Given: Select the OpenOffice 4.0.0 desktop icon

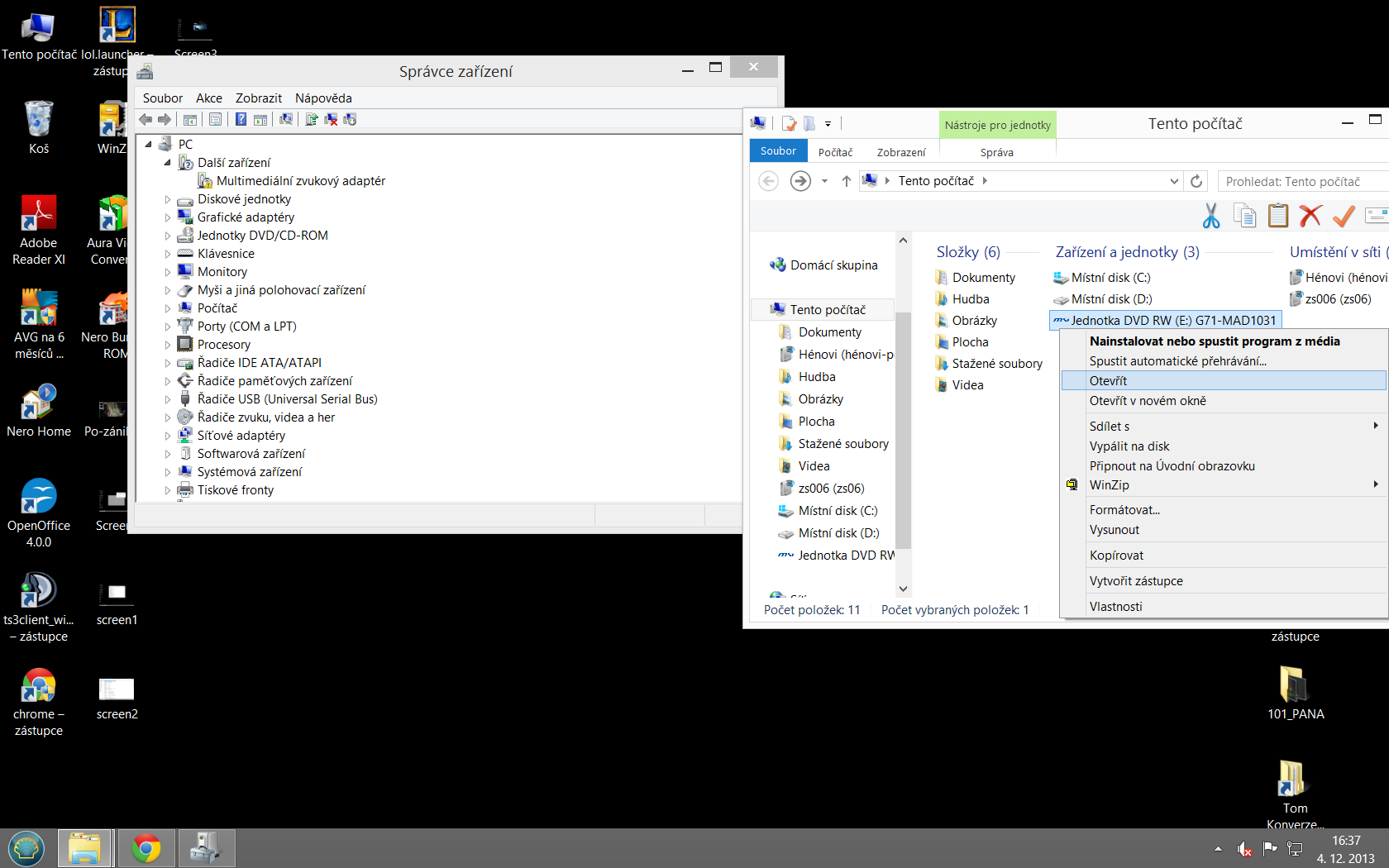Looking at the screenshot, I should pyautogui.click(x=39, y=513).
